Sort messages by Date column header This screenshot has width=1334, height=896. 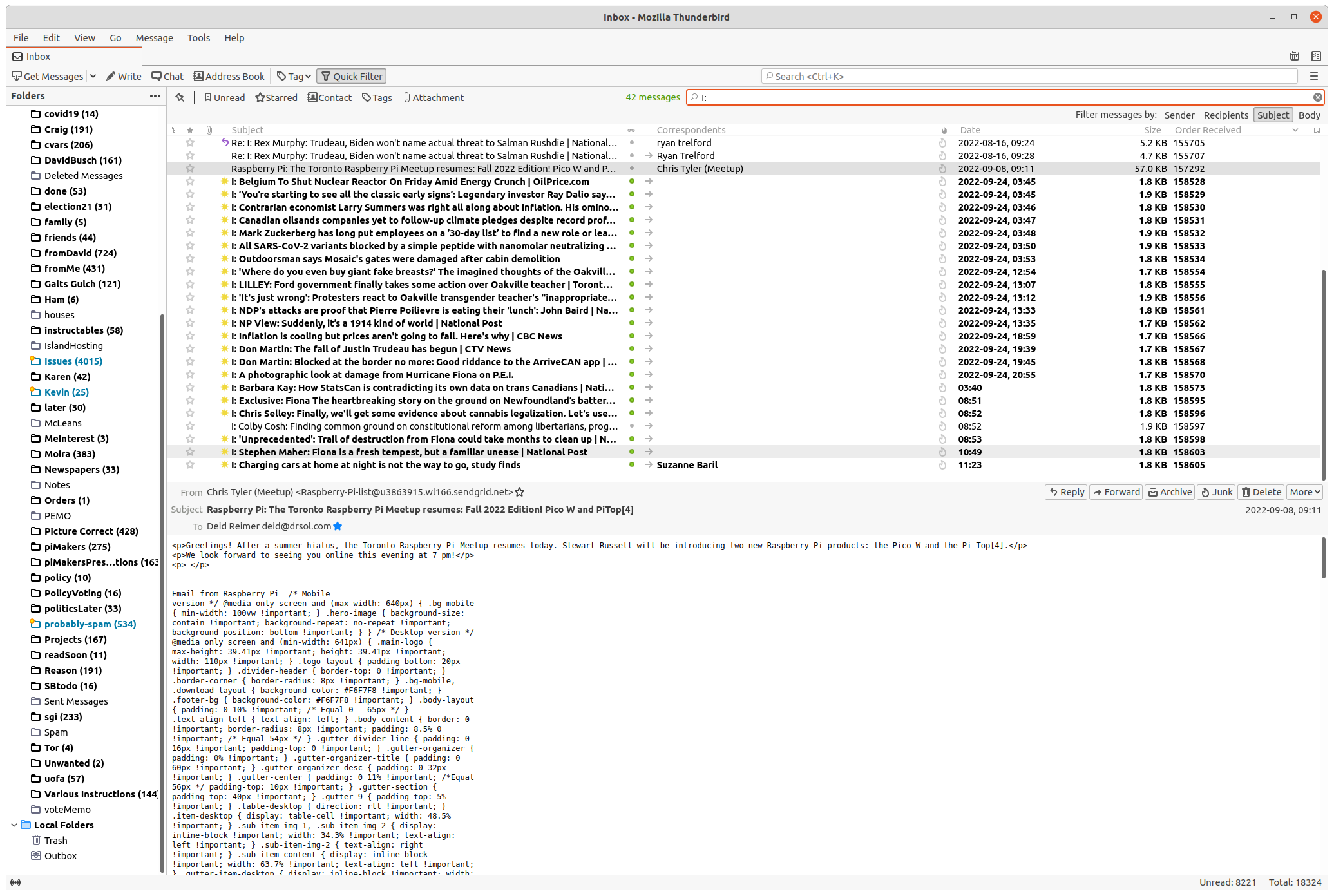pos(969,130)
